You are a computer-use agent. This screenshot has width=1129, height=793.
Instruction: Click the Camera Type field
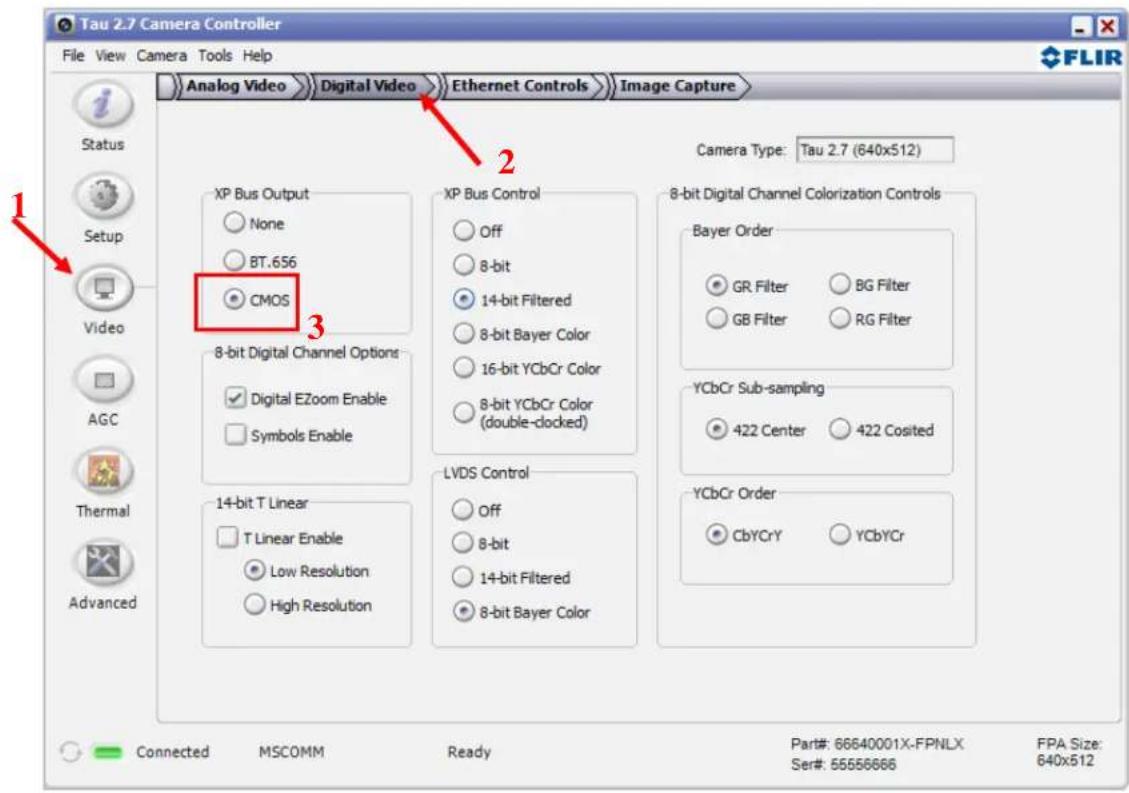(875, 150)
